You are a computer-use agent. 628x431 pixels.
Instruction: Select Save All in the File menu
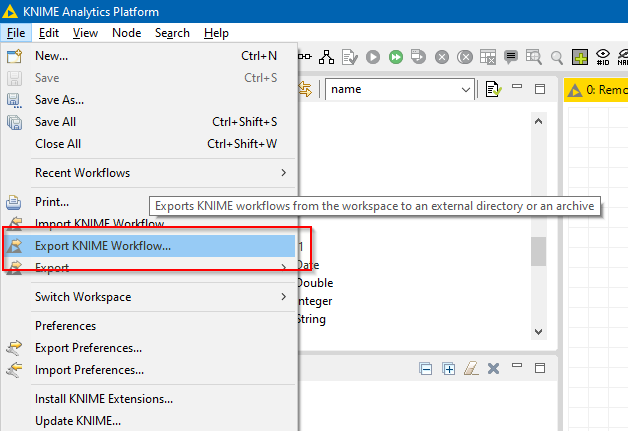pyautogui.click(x=150, y=122)
